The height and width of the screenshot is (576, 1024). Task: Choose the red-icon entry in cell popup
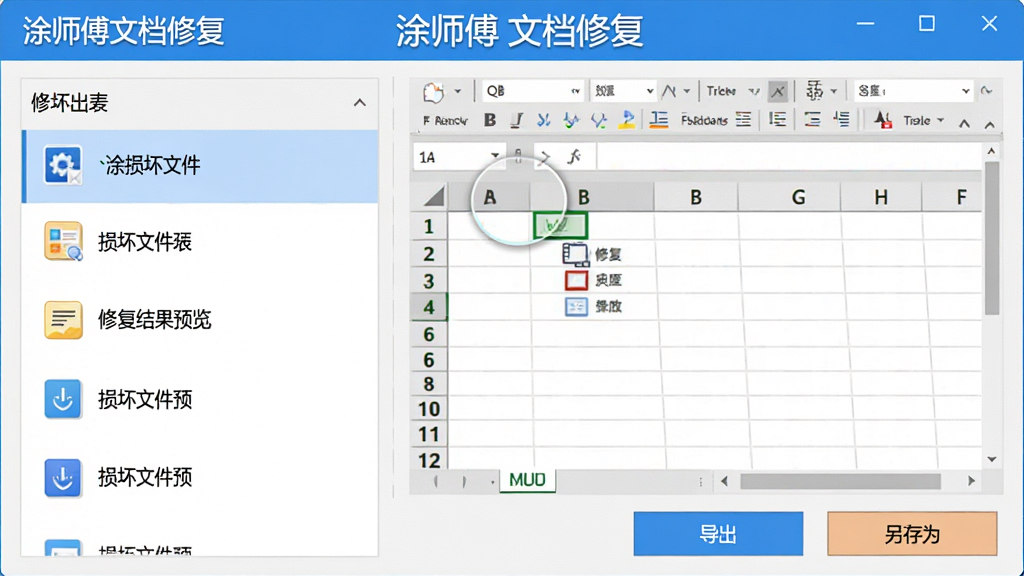coord(593,280)
